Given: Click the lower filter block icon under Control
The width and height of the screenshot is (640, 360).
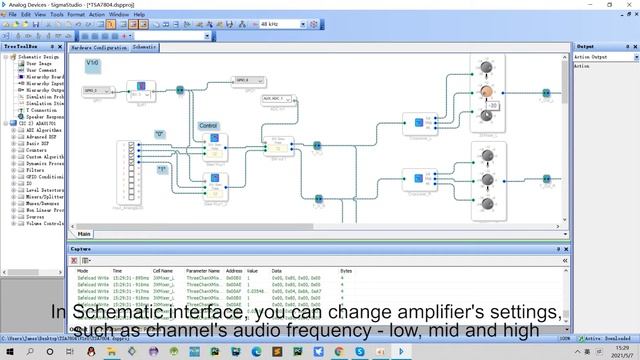Looking at the screenshot, I should tap(215, 178).
